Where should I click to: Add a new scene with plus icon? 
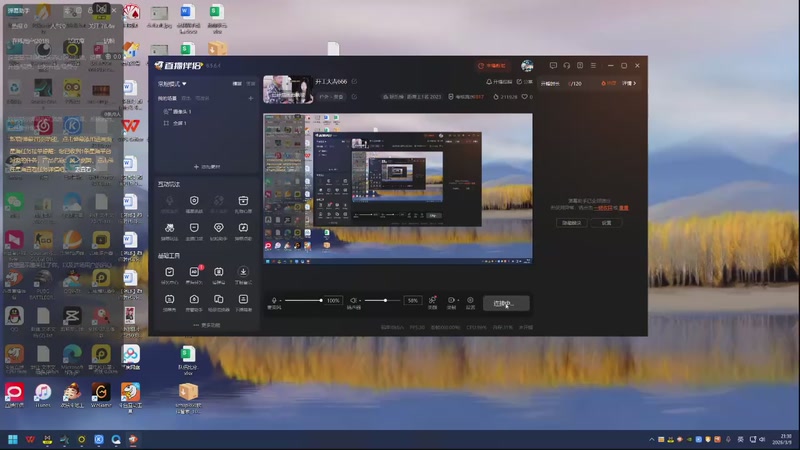(251, 98)
